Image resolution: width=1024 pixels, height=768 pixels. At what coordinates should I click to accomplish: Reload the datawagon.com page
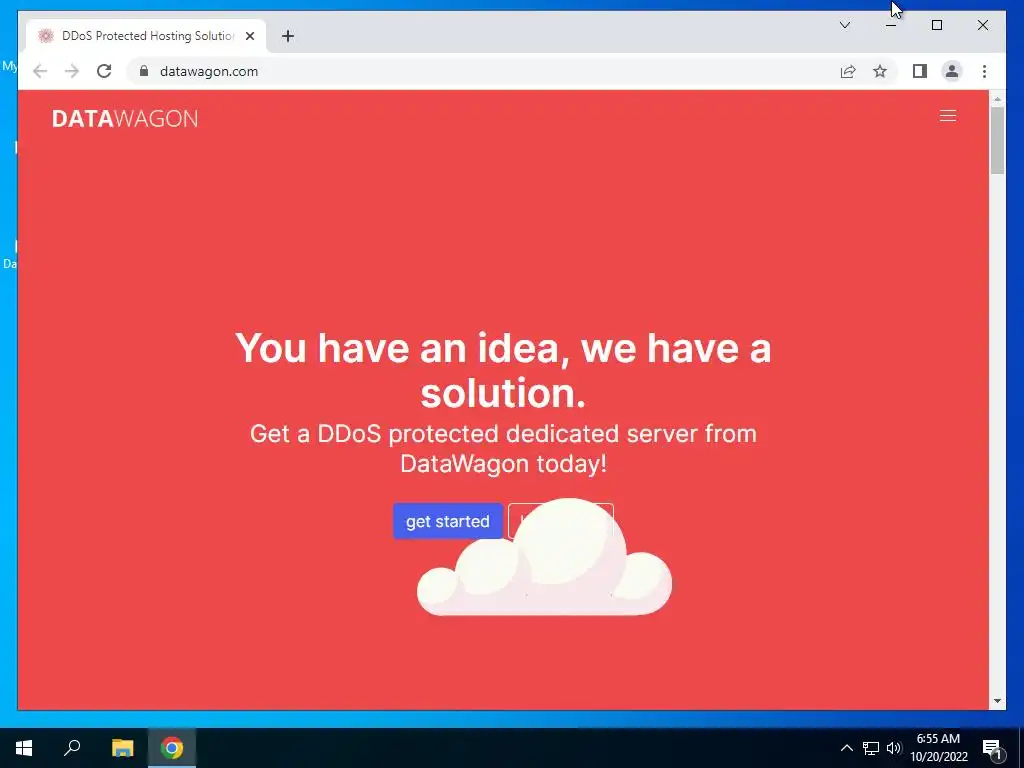104,71
